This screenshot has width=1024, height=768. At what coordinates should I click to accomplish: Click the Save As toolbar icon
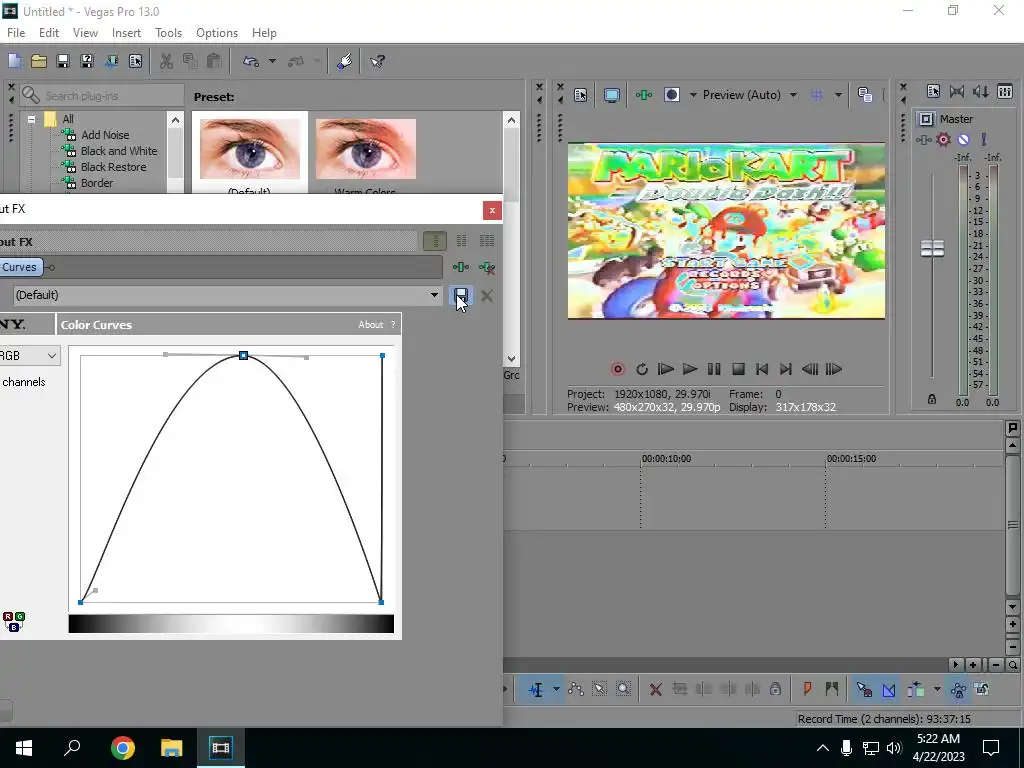tap(87, 61)
